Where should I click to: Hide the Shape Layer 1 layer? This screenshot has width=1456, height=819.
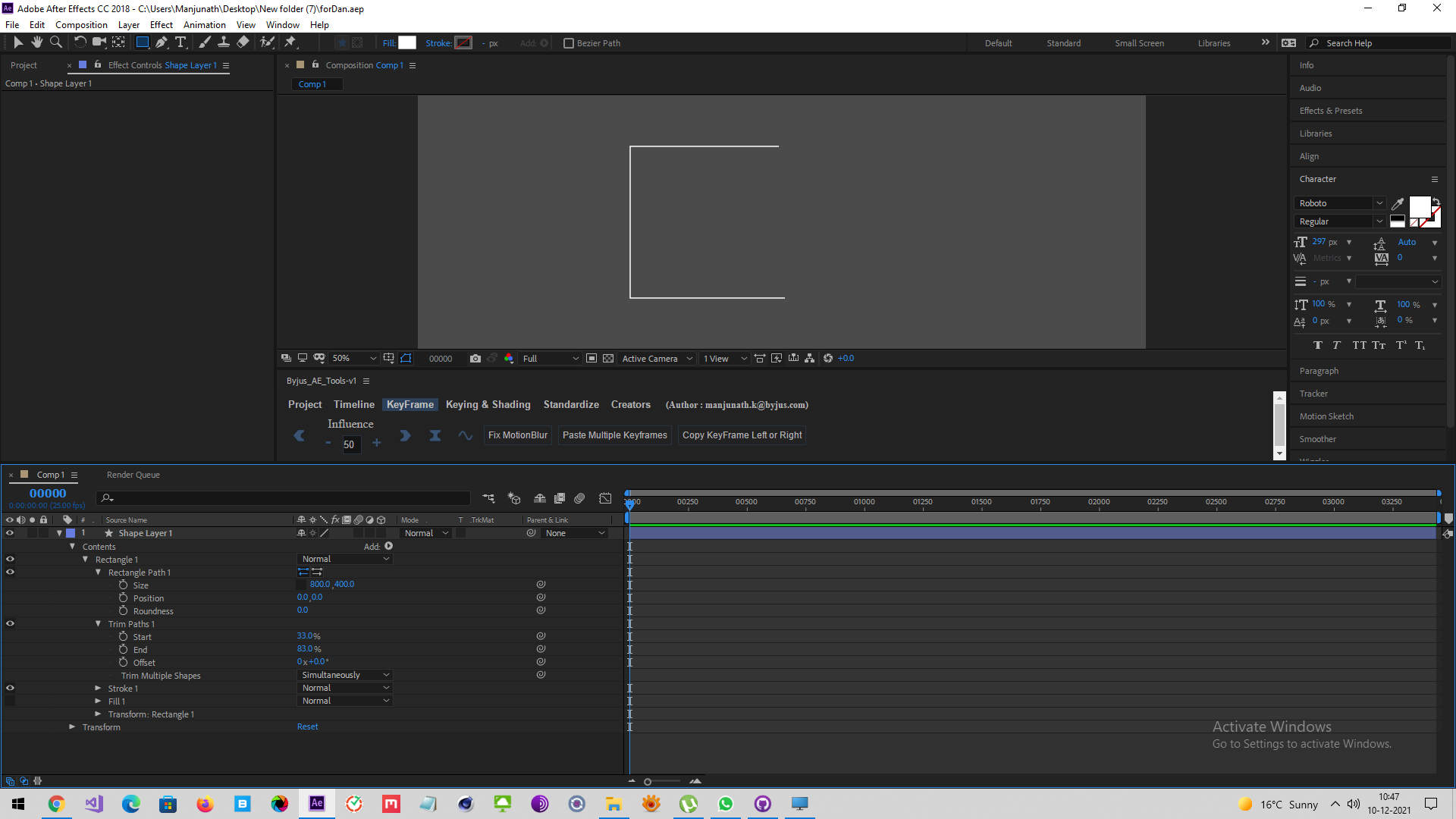pos(10,533)
